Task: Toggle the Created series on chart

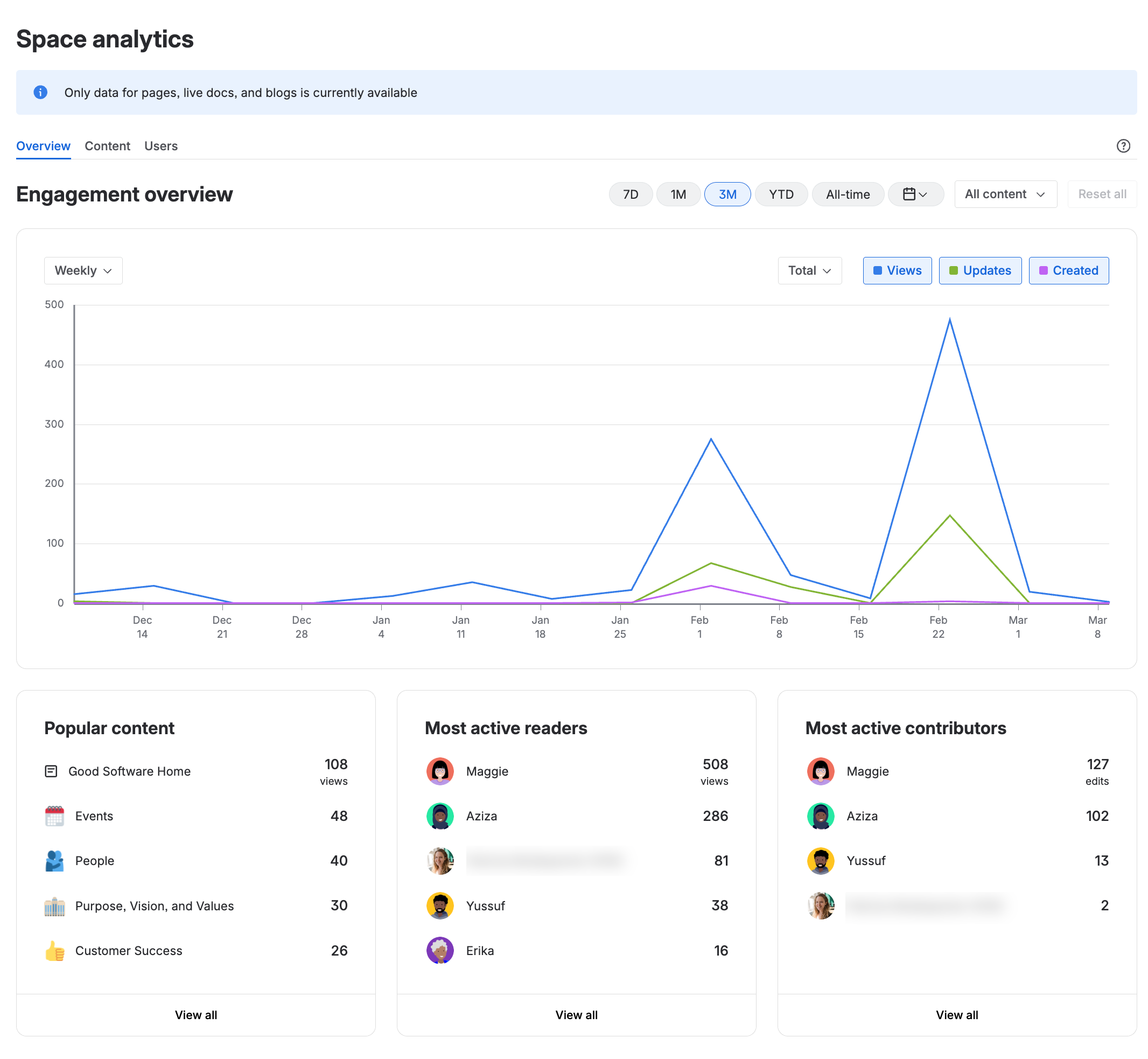Action: 1068,270
